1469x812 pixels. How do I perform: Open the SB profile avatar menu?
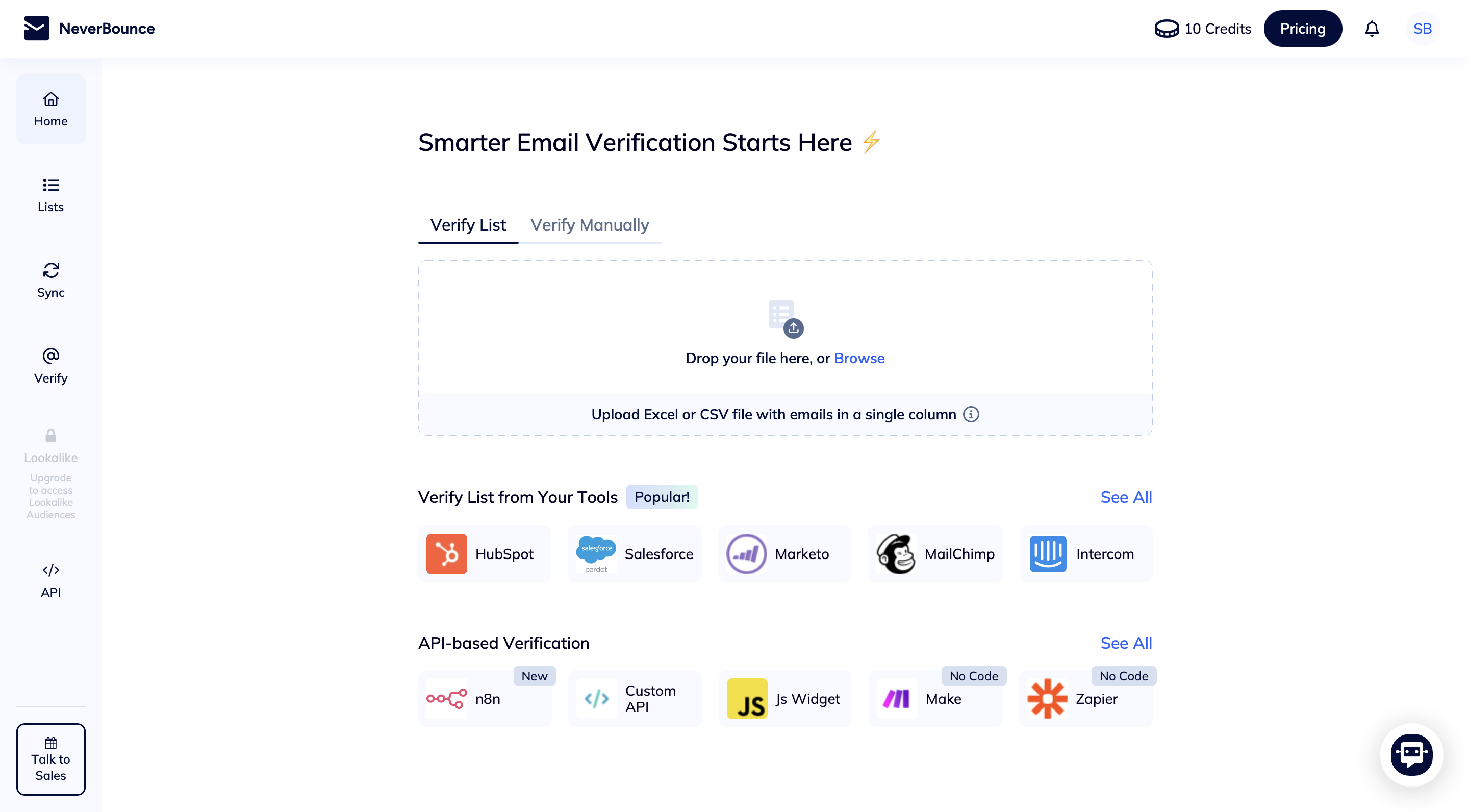click(x=1422, y=29)
